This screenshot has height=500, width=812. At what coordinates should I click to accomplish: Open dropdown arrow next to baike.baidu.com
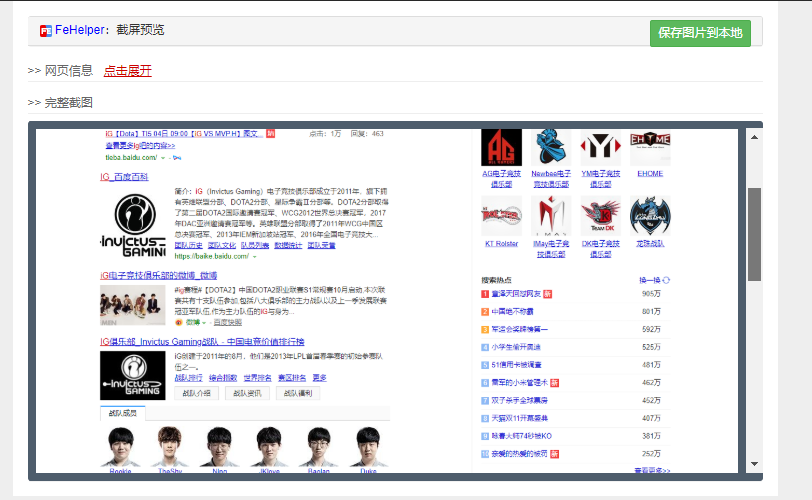pyautogui.click(x=254, y=257)
